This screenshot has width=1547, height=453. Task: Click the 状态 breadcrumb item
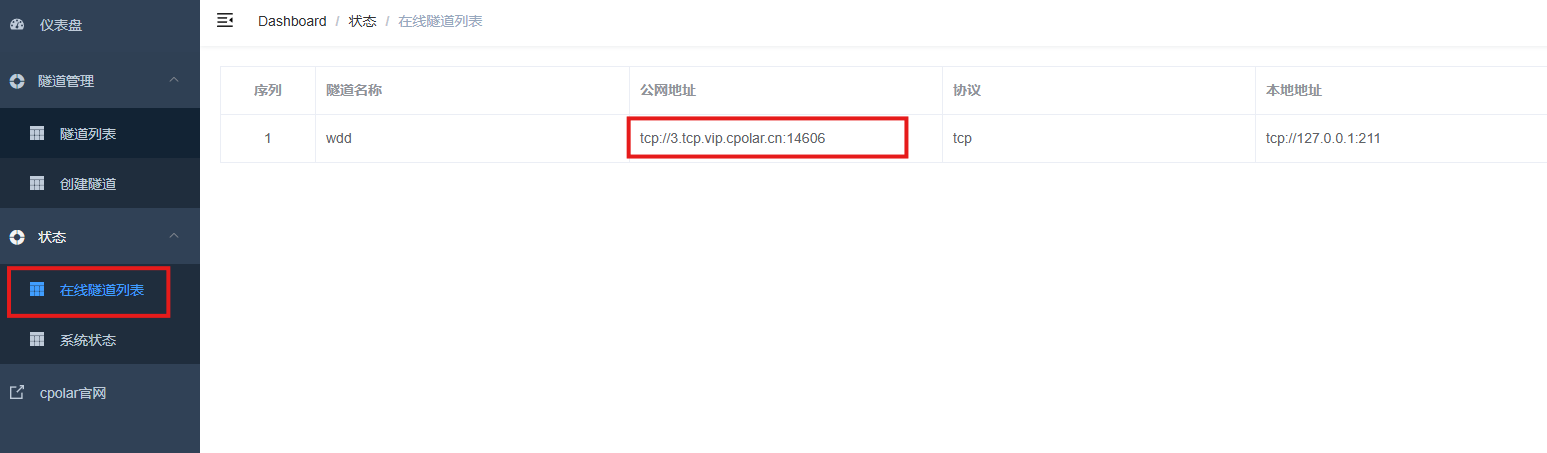pos(362,21)
